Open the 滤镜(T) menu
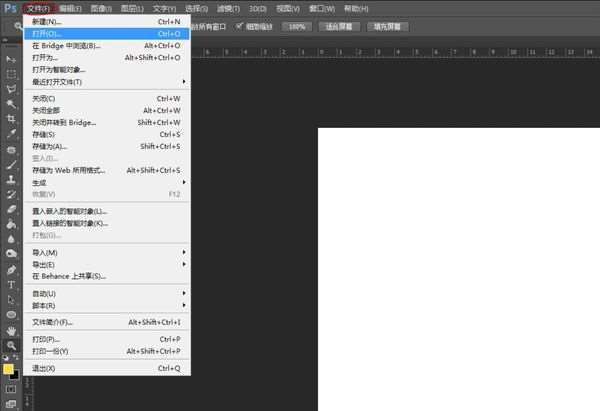Screen dimensions: 600x411 228,8
